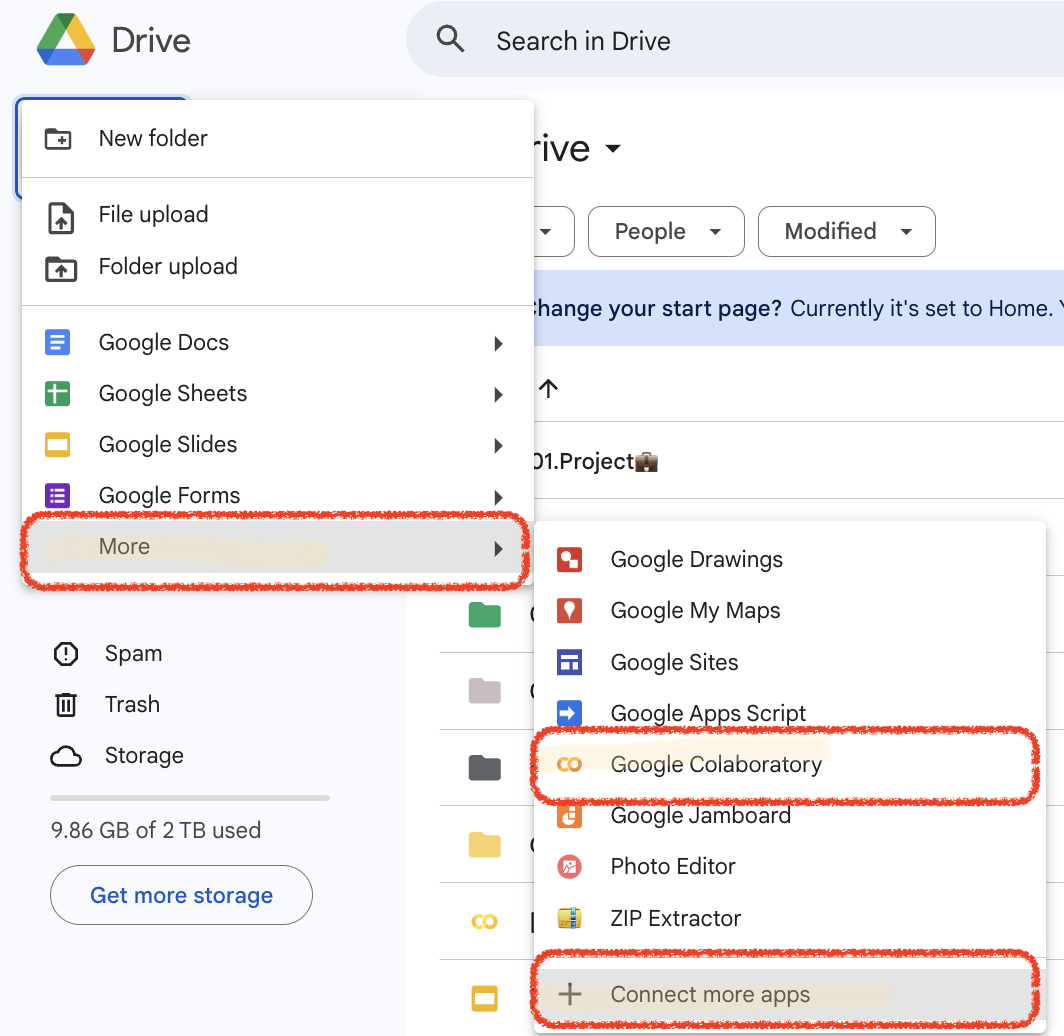Click the Colab file icon in list
1064x1036 pixels.
pyautogui.click(x=484, y=921)
